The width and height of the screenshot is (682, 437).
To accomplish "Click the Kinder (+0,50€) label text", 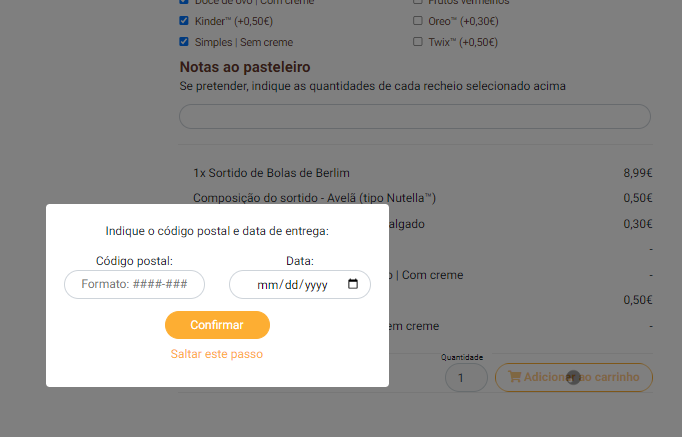I will pyautogui.click(x=234, y=21).
